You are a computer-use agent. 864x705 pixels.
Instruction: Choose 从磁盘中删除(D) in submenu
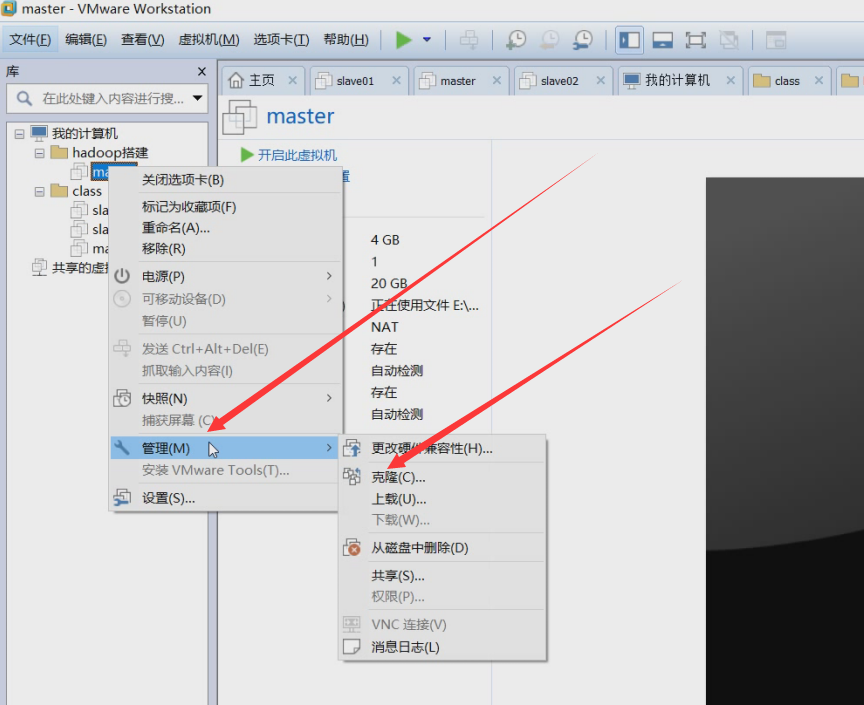tap(442, 548)
